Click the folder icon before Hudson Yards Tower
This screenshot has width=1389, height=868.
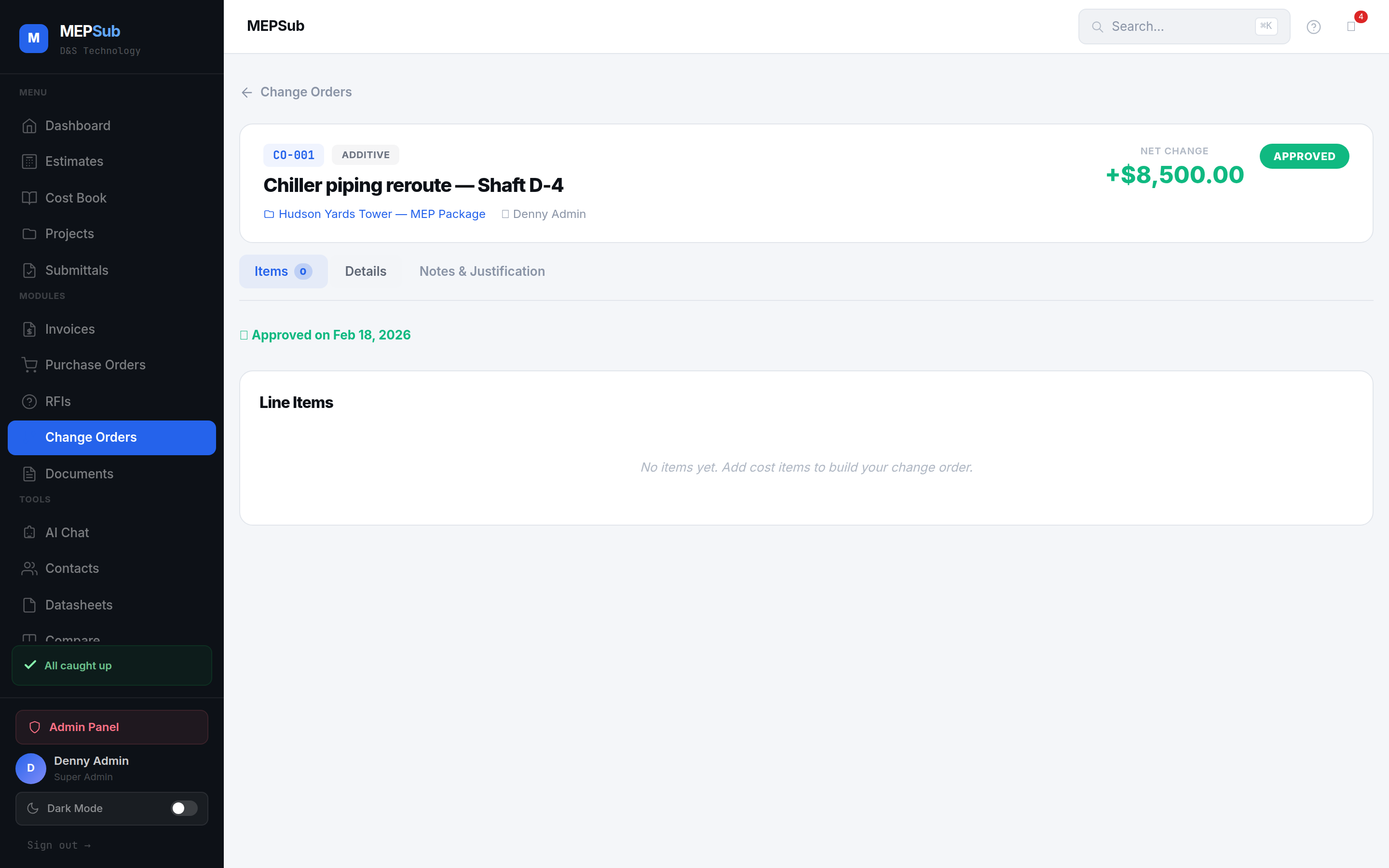(269, 214)
